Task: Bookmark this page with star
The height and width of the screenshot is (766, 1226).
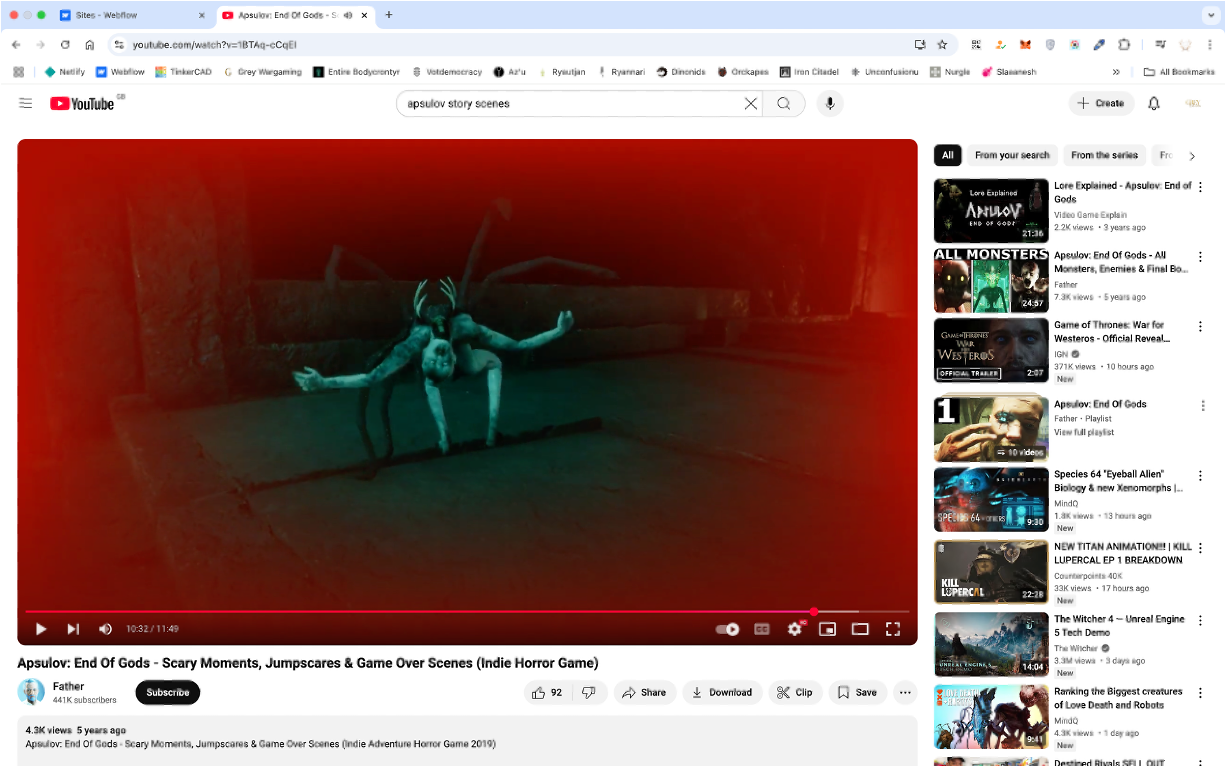Action: tap(942, 45)
